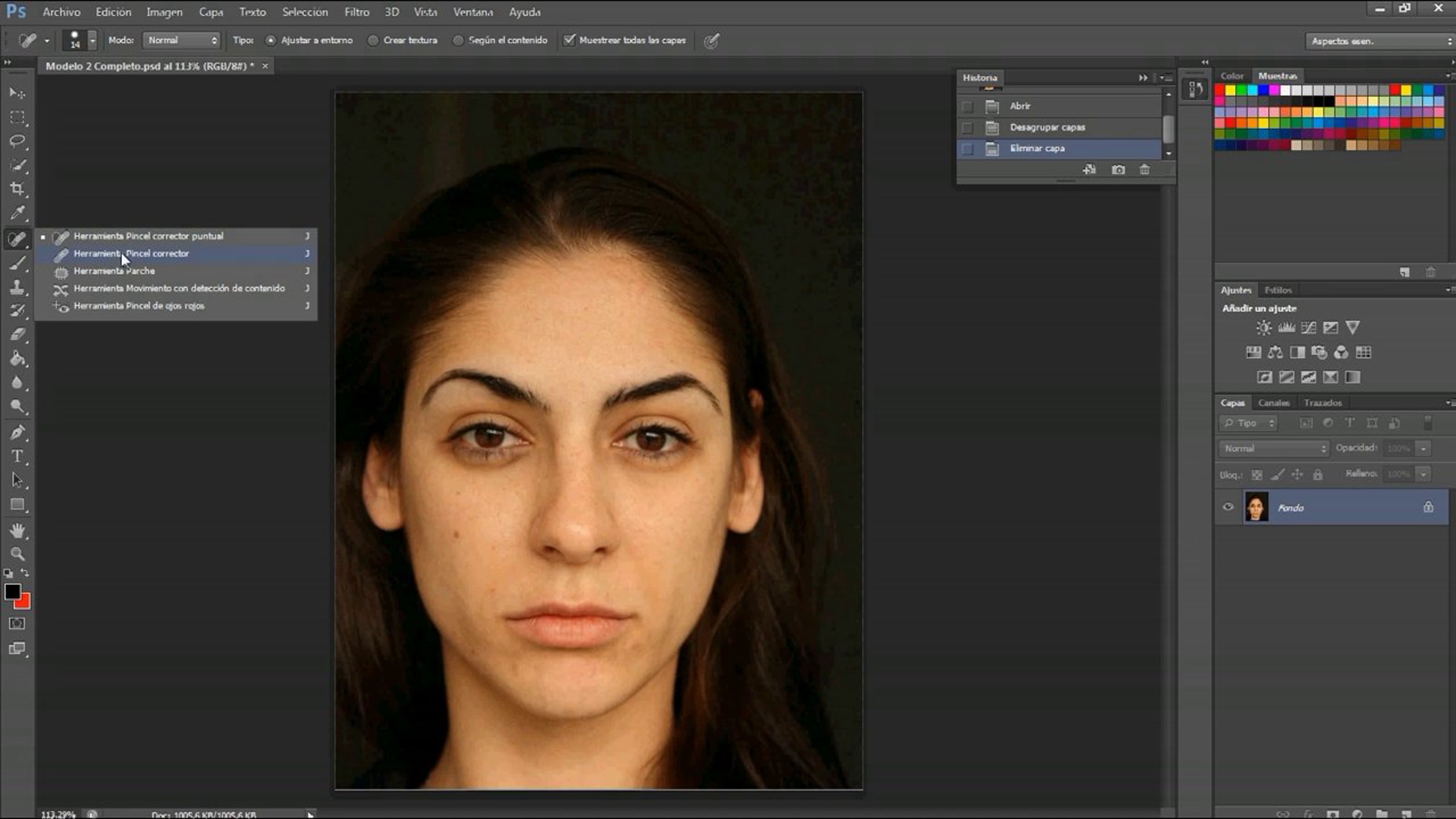Click the History panel camera snapshot icon
Viewport: 1456px width, 819px height.
pos(1118,170)
